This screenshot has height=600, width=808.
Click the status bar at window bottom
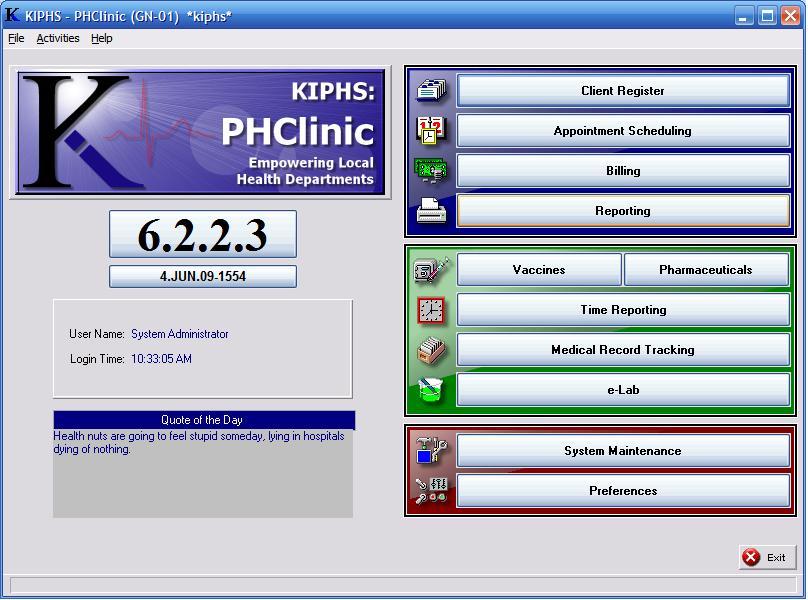tap(403, 585)
